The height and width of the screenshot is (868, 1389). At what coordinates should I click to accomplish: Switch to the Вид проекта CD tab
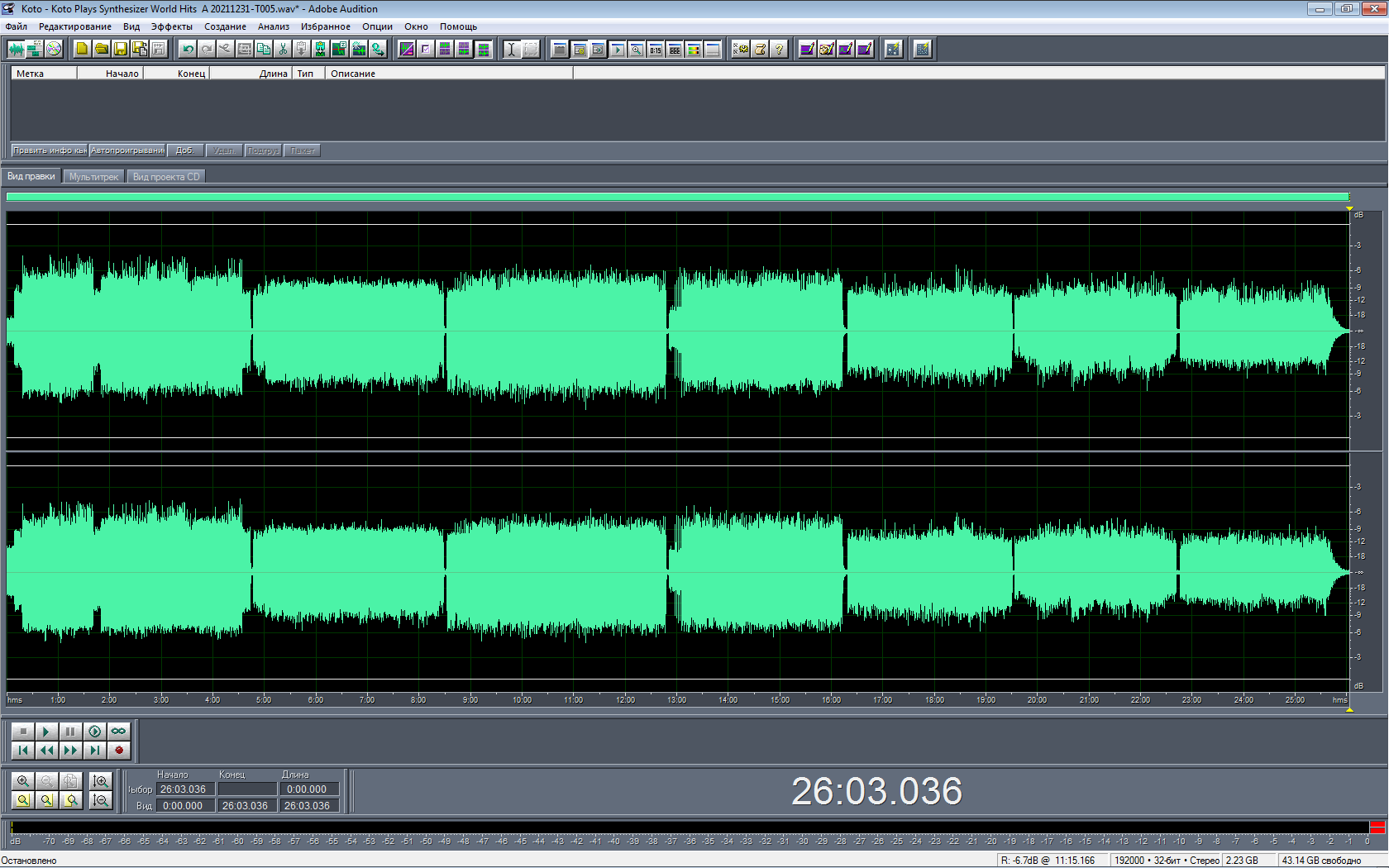(166, 177)
